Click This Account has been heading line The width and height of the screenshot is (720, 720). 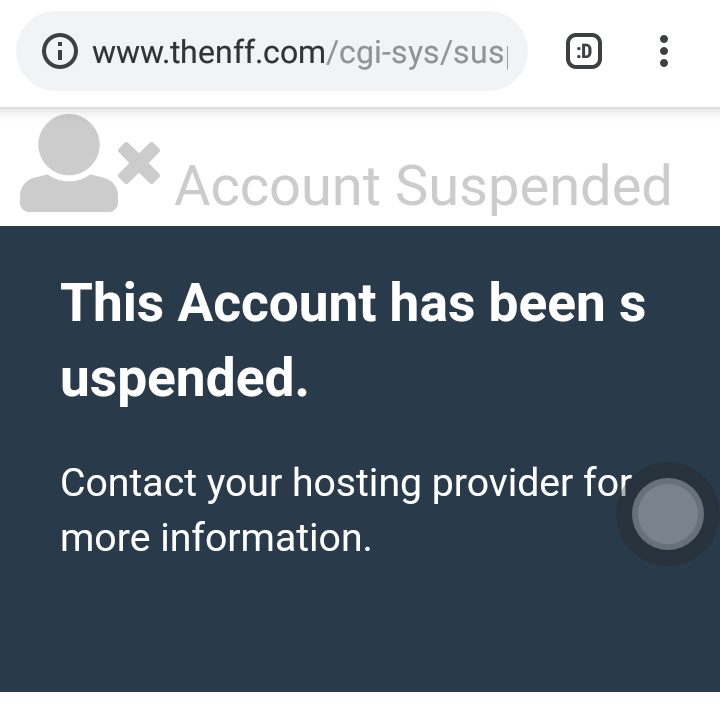(x=353, y=303)
